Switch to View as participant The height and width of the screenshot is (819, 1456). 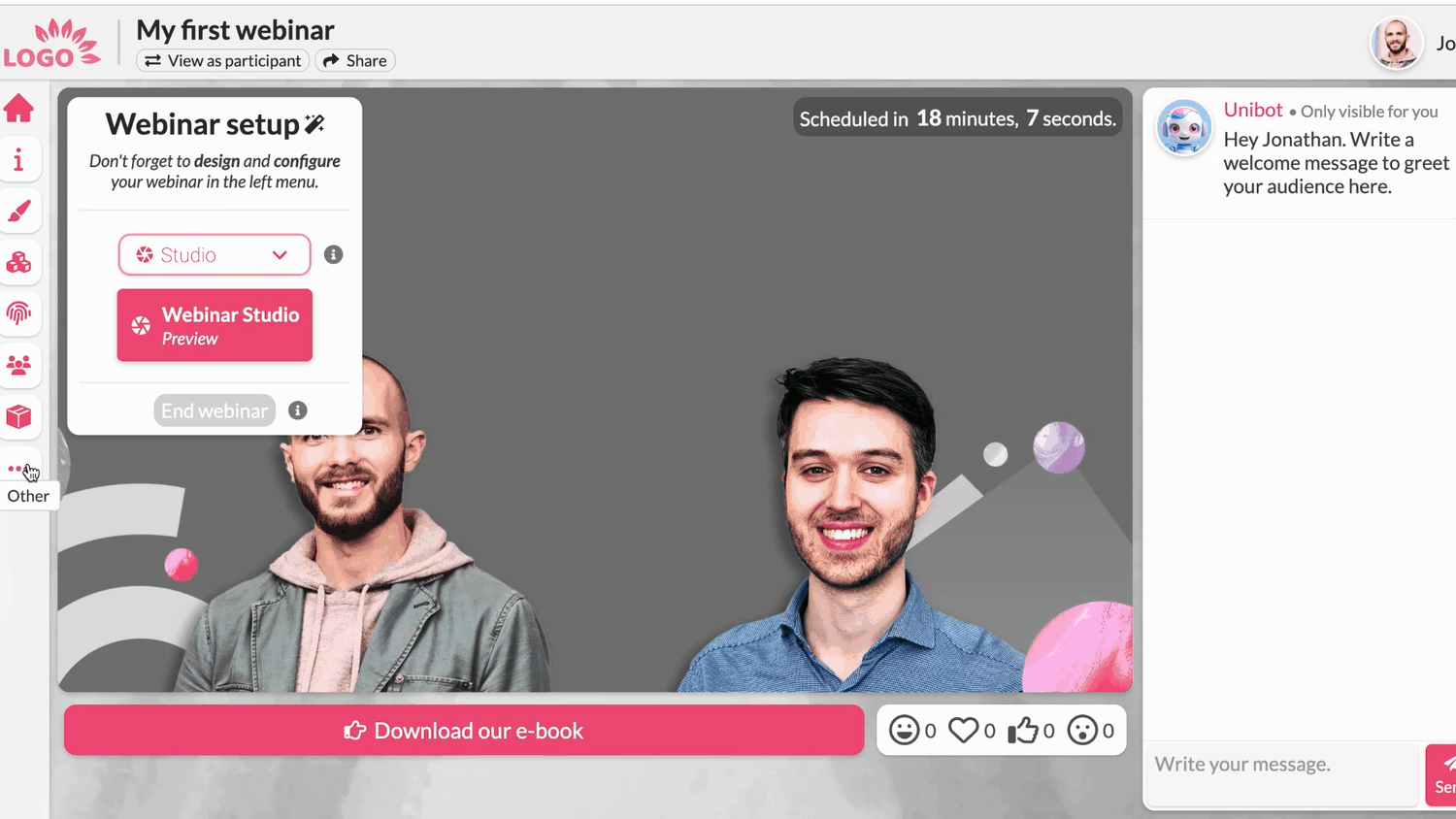click(x=222, y=60)
